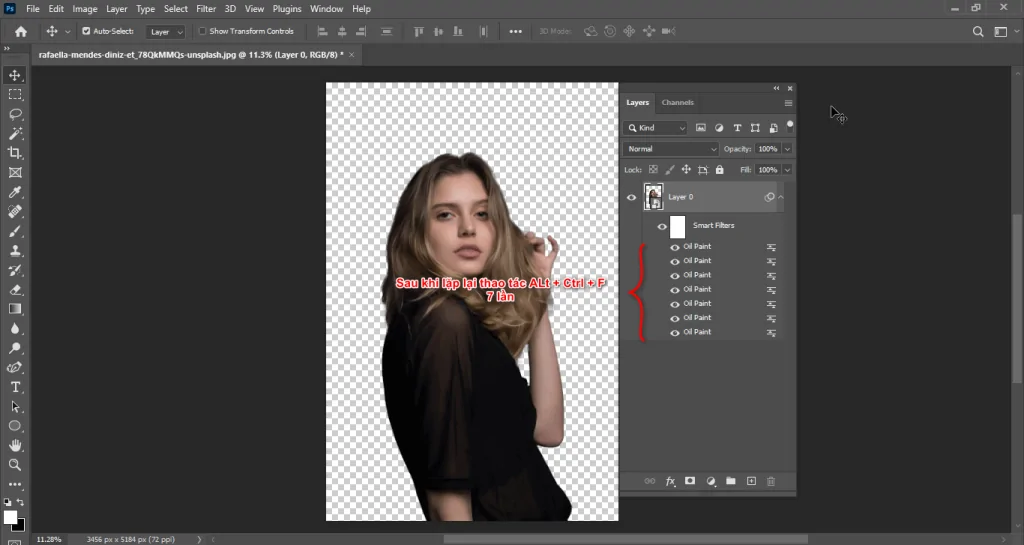
Task: Click the Link layers icon
Action: [x=650, y=481]
